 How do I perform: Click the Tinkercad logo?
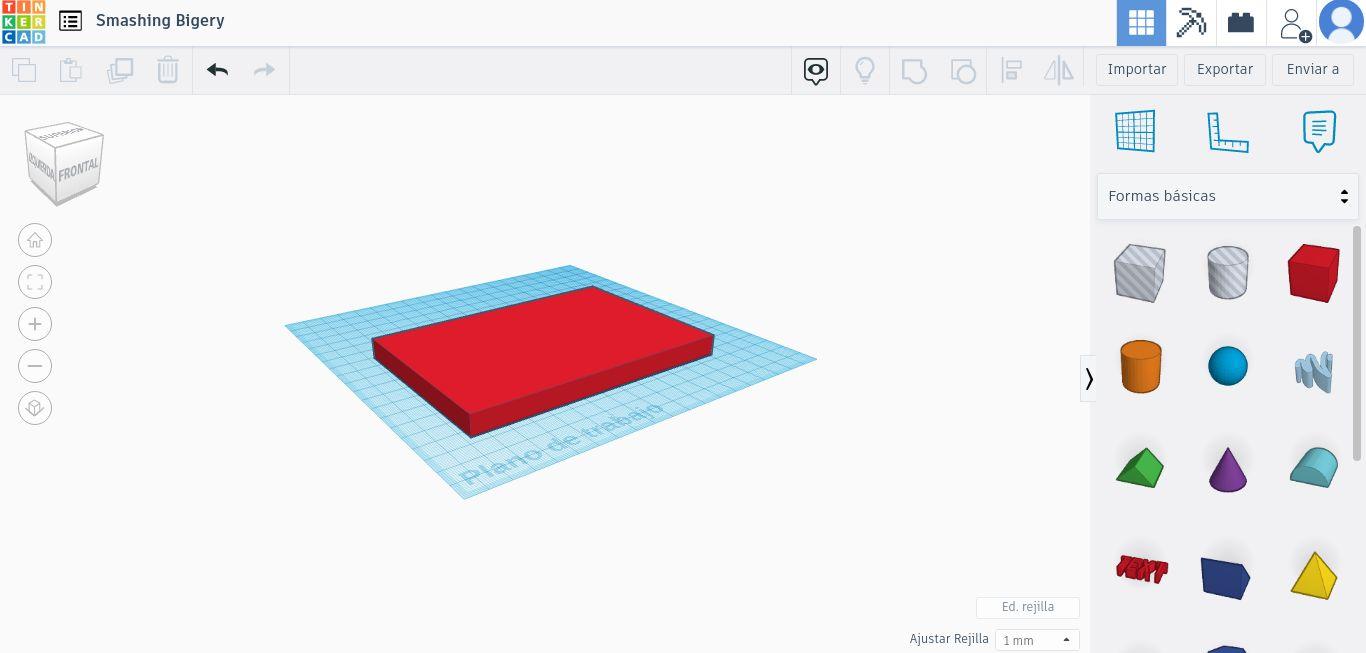coord(23,22)
